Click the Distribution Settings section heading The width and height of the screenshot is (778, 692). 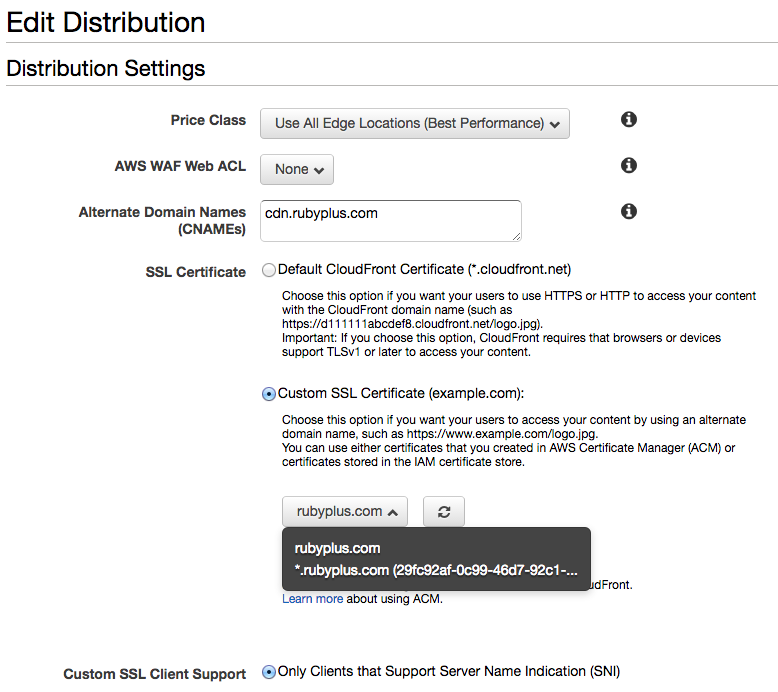(x=106, y=69)
